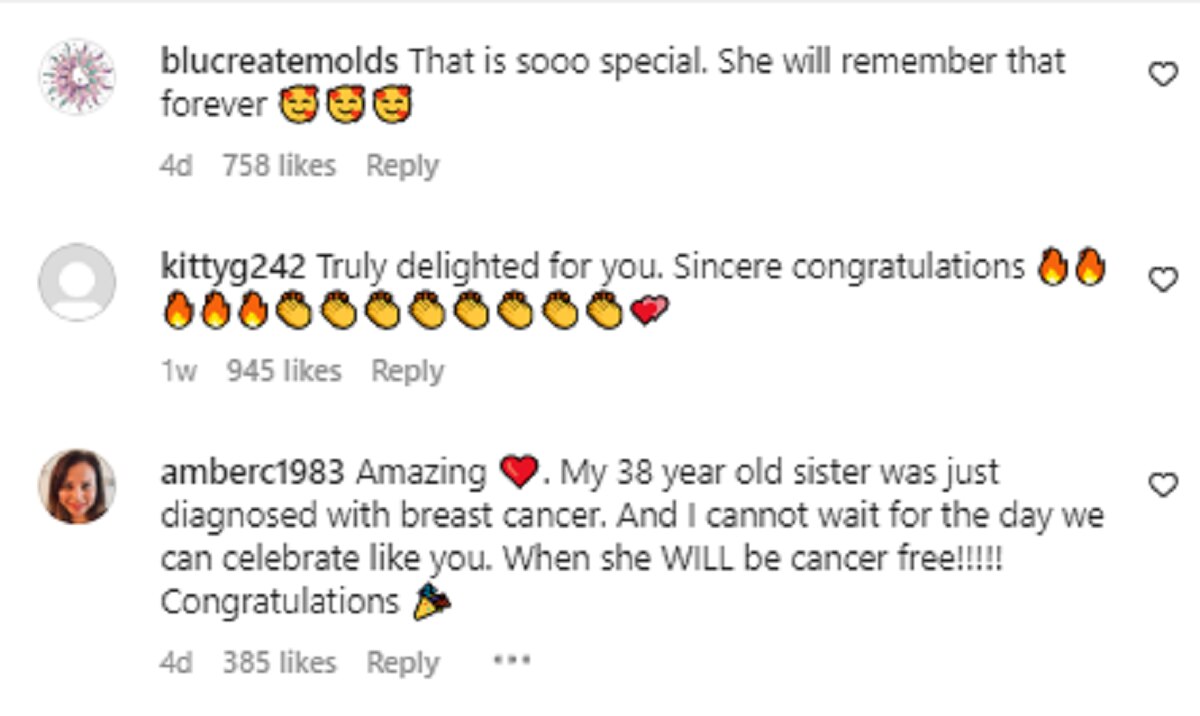
Task: View the 758 likes list
Action: (x=279, y=165)
